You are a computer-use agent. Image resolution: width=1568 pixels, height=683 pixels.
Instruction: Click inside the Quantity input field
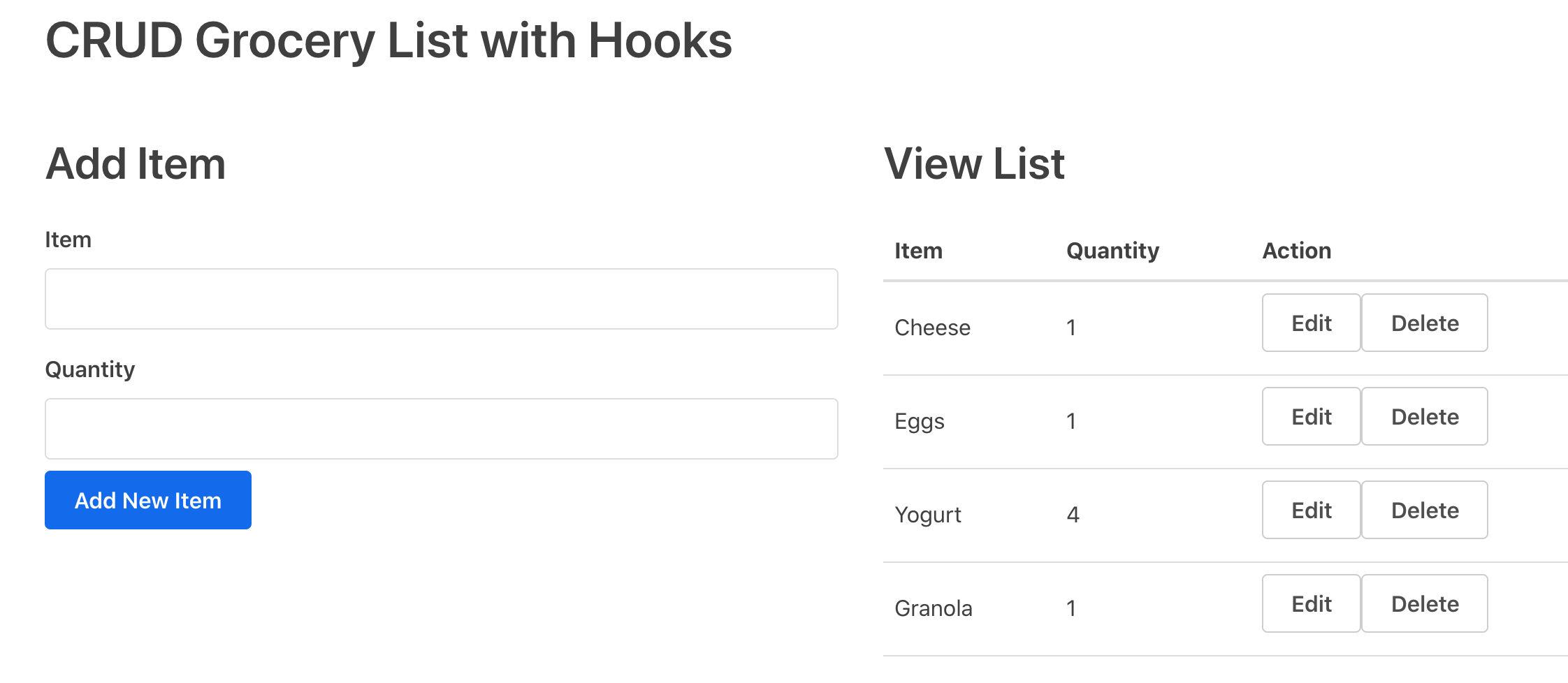point(440,428)
